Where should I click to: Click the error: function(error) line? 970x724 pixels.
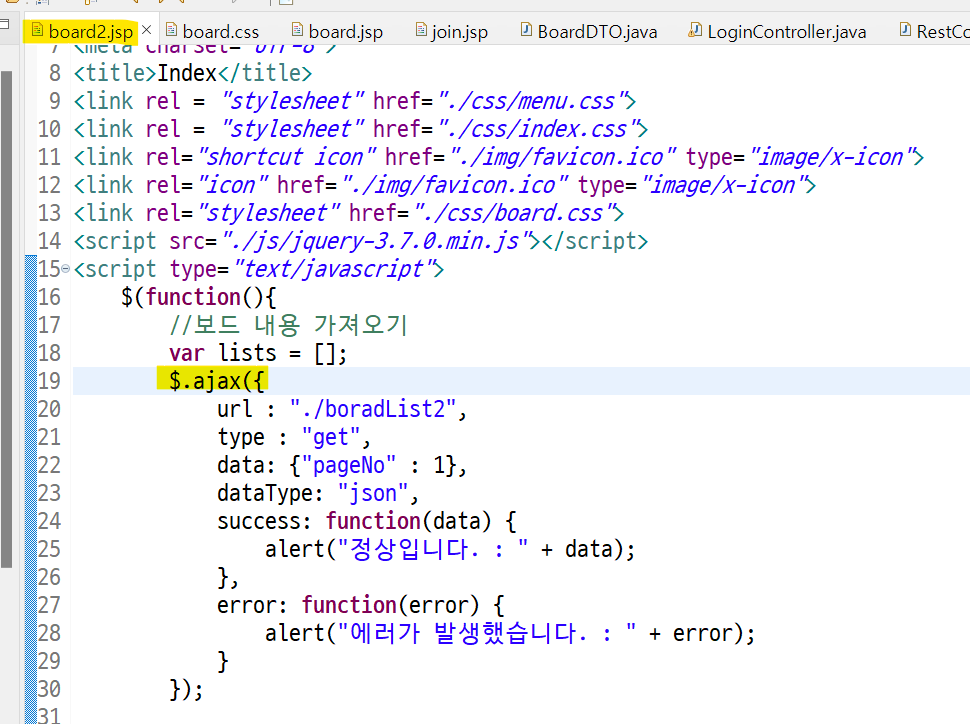click(361, 605)
